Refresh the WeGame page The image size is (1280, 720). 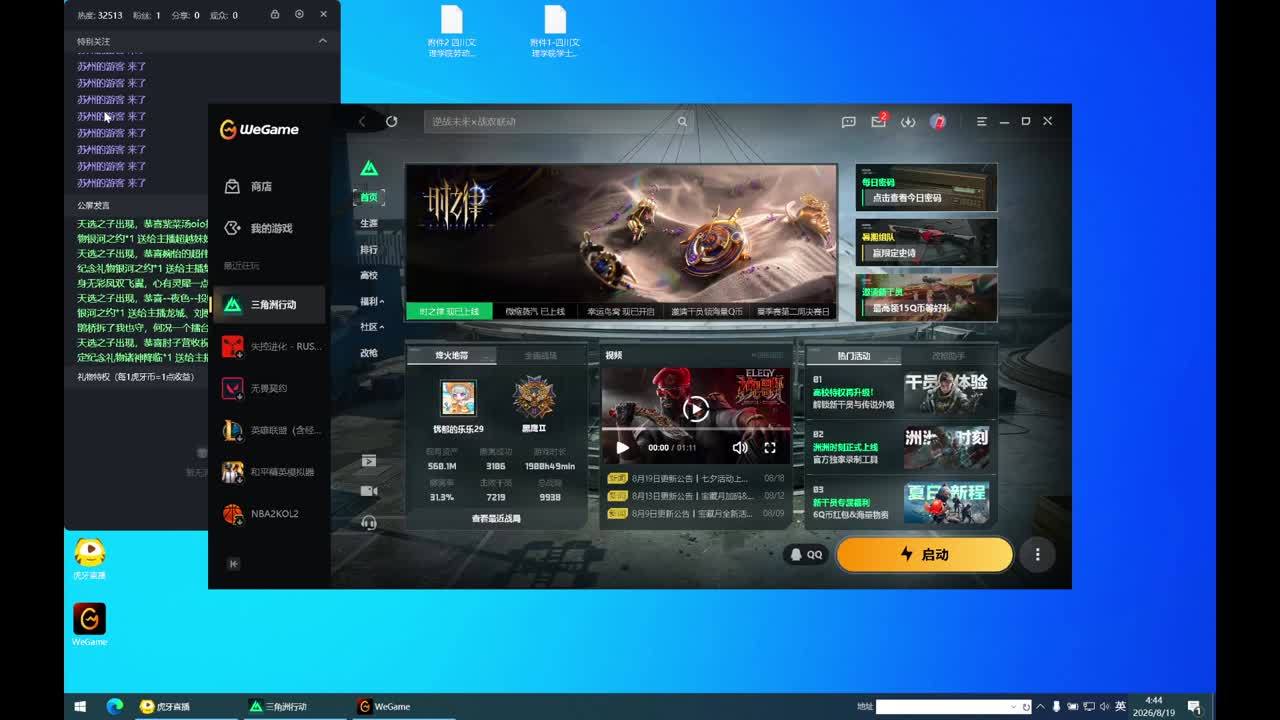point(392,121)
